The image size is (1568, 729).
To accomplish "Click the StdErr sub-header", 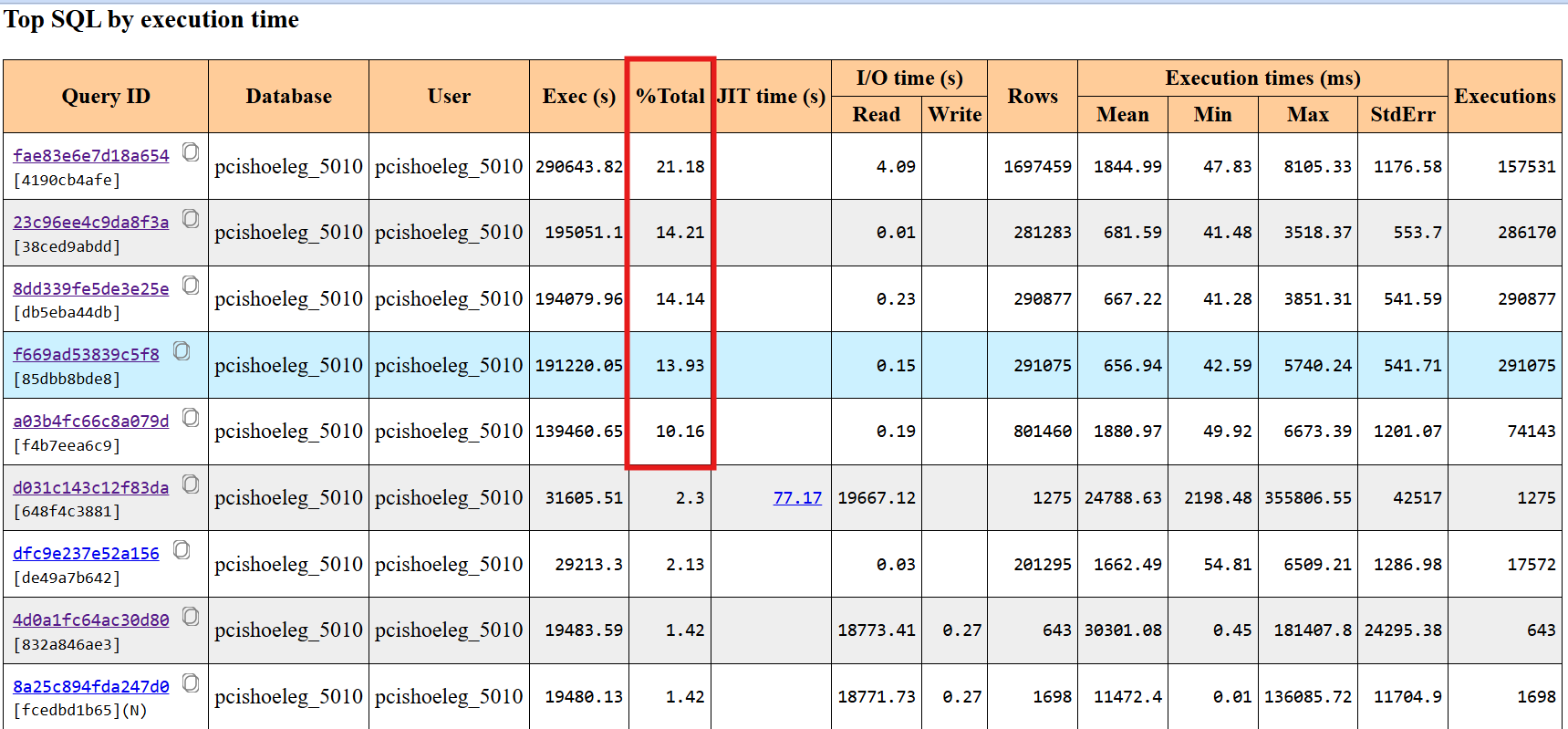I will point(1403,115).
